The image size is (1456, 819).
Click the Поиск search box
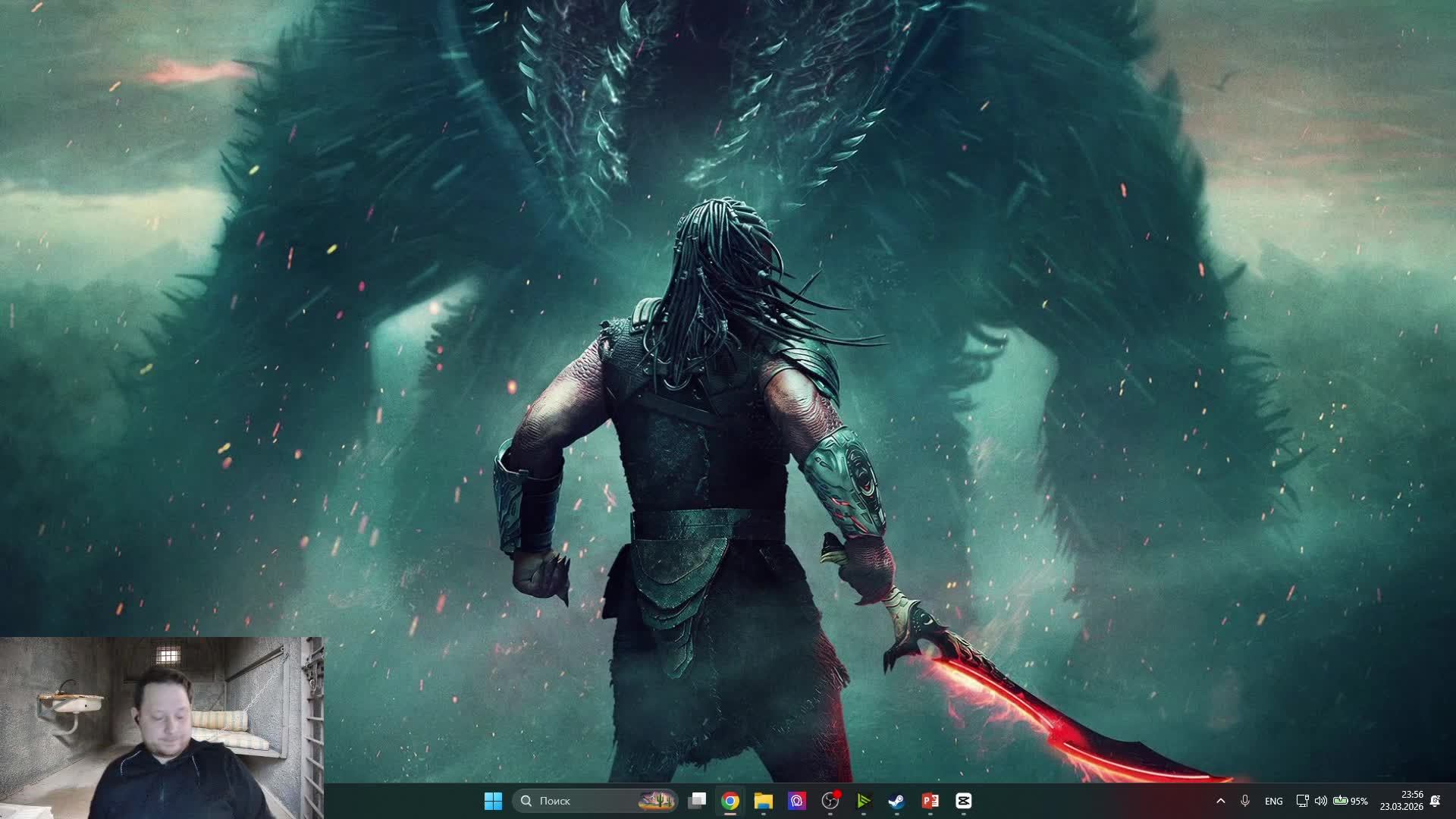pyautogui.click(x=576, y=801)
